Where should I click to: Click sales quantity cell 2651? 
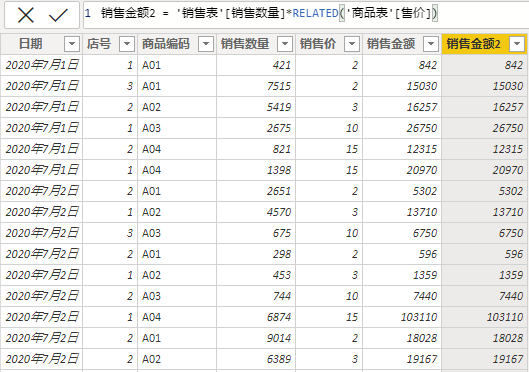(256, 191)
